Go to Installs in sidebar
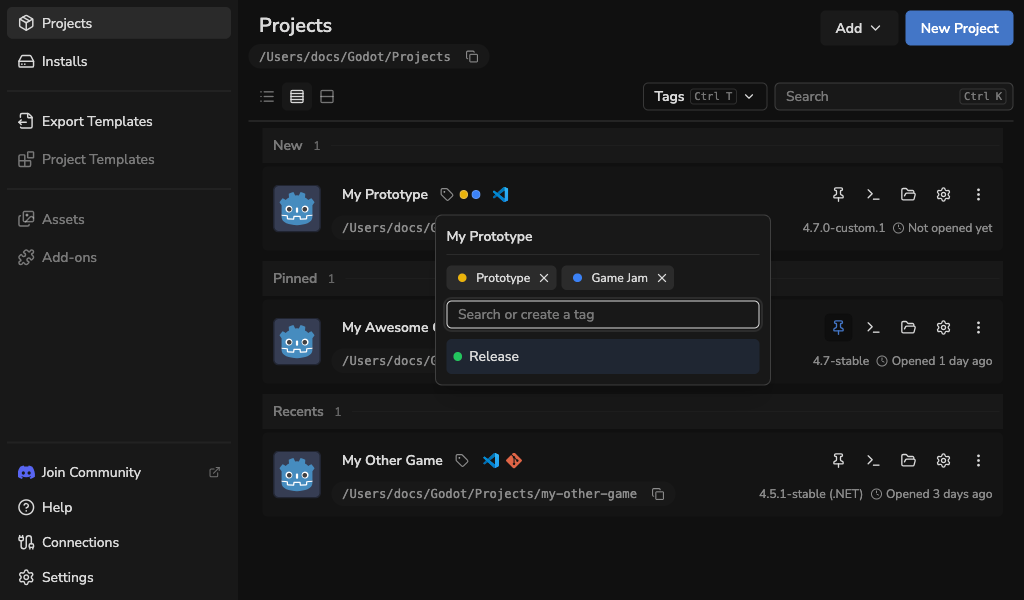The height and width of the screenshot is (600, 1024). 118,61
